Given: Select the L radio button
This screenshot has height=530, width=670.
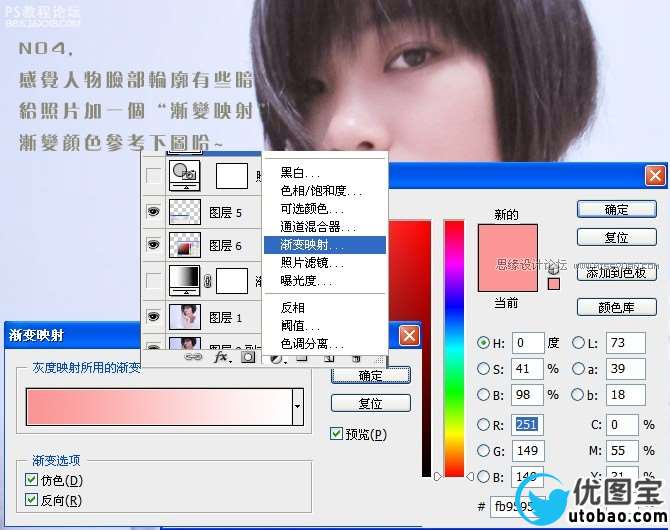Looking at the screenshot, I should [x=578, y=342].
